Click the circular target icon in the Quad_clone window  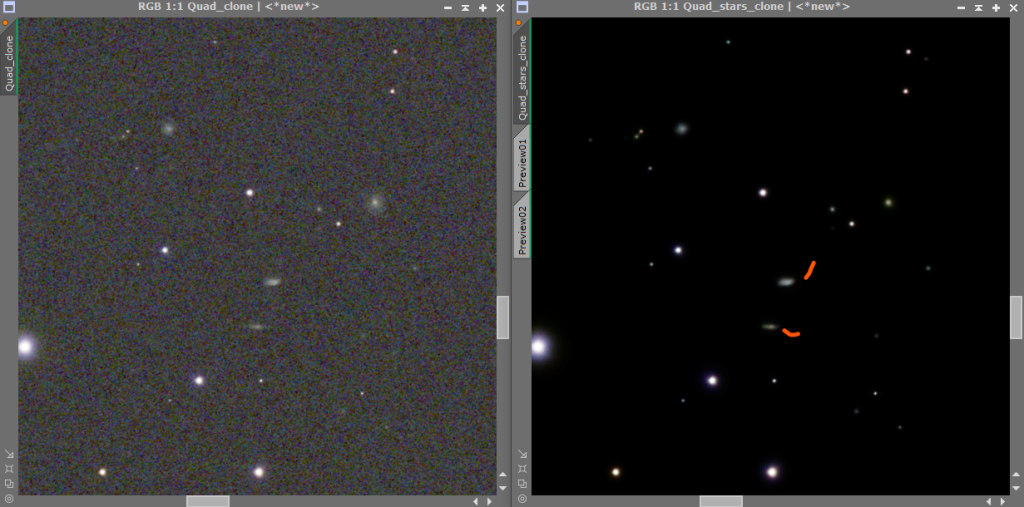tap(9, 499)
